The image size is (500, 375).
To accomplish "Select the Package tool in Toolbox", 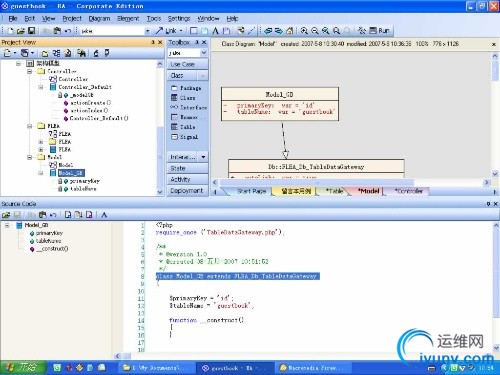I will (187, 88).
